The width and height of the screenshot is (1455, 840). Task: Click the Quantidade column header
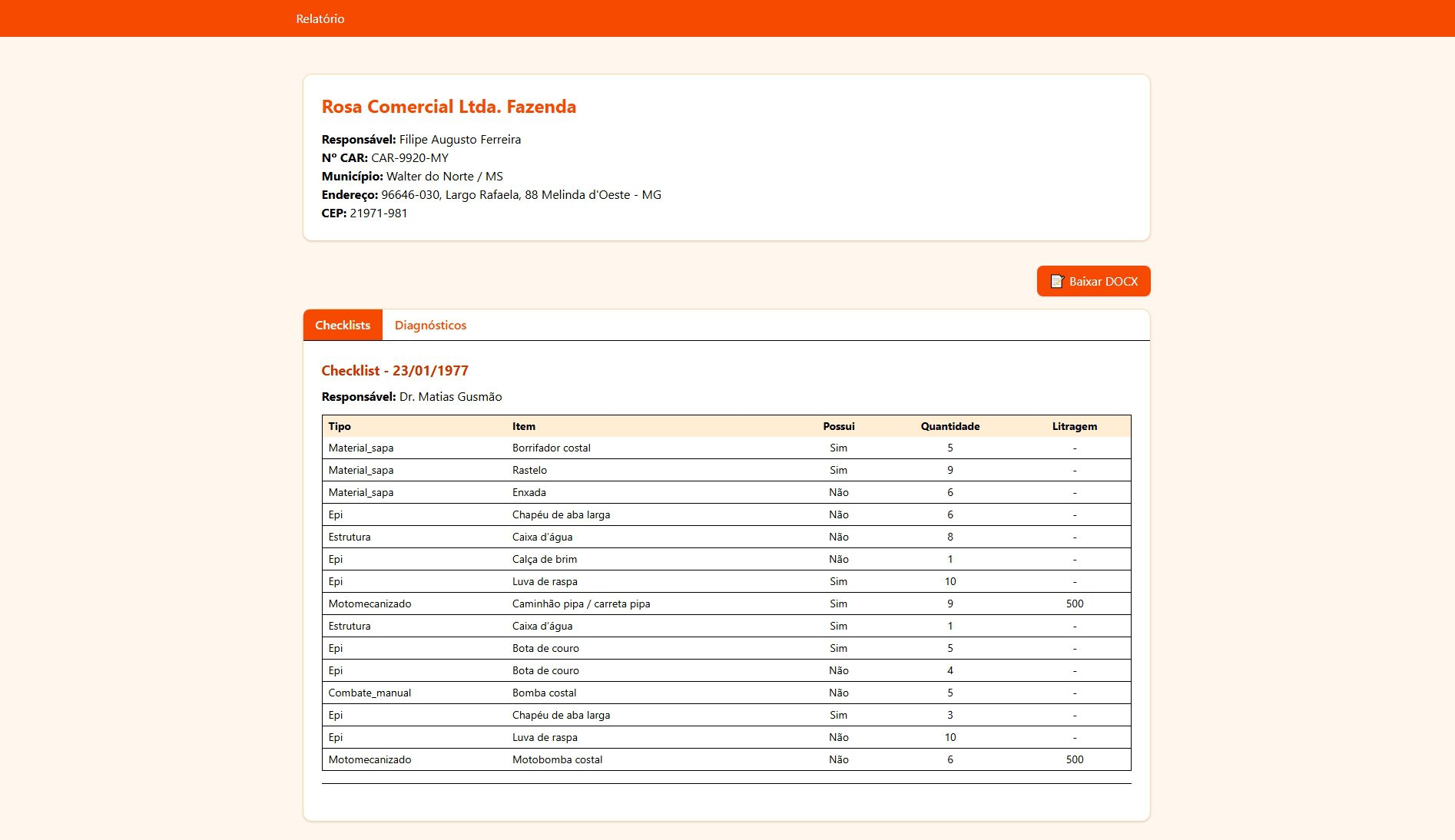950,426
